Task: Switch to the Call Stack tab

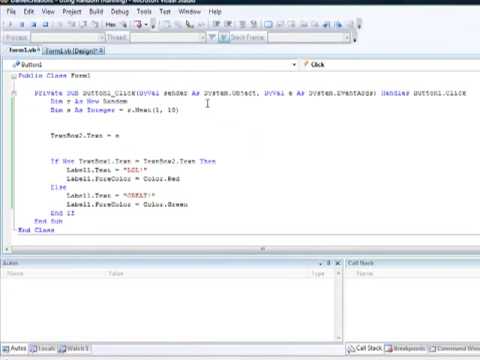Action: coord(364,349)
